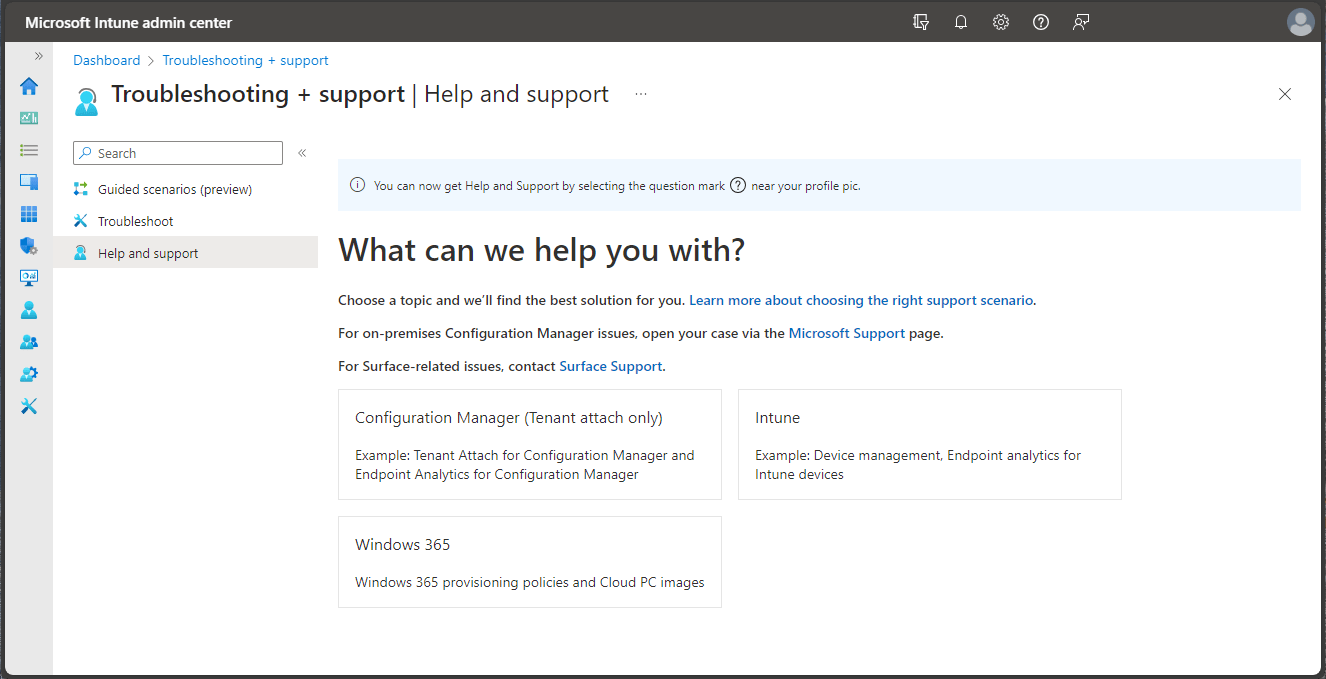
Task: Open the Surface Support link
Action: pyautogui.click(x=610, y=366)
